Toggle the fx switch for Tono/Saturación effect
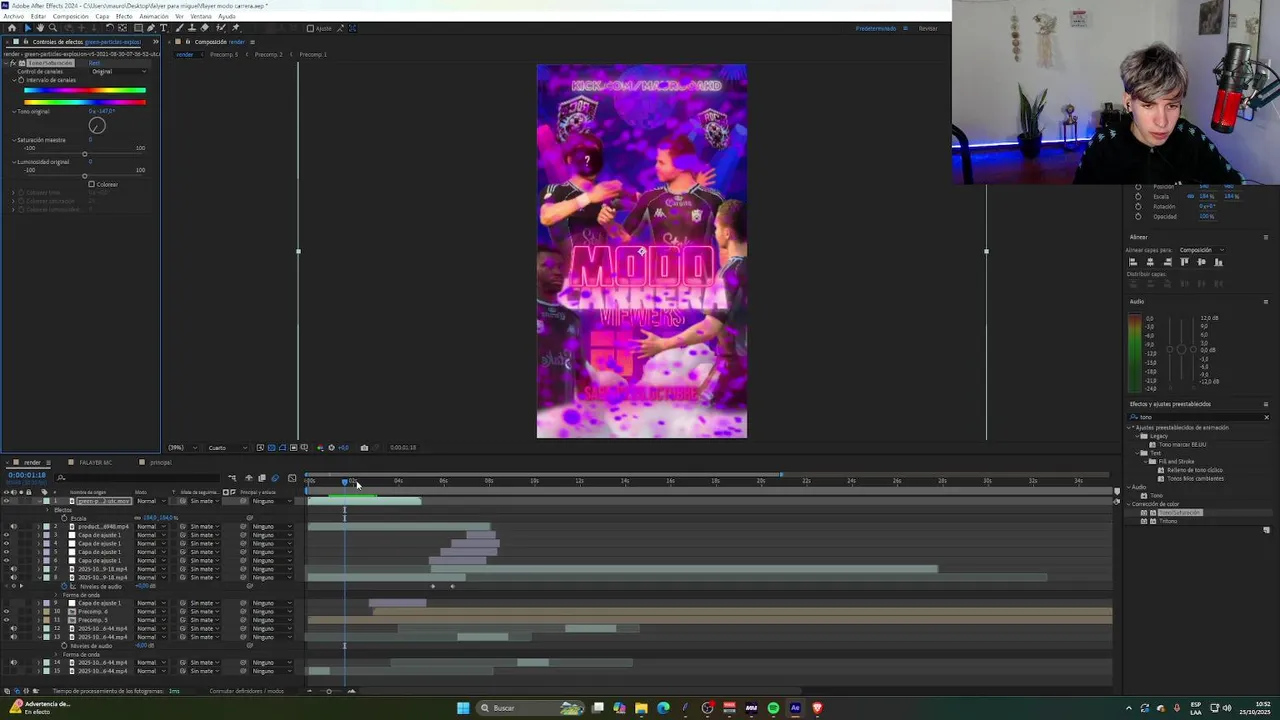Viewport: 1280px width, 720px height. tap(13, 63)
